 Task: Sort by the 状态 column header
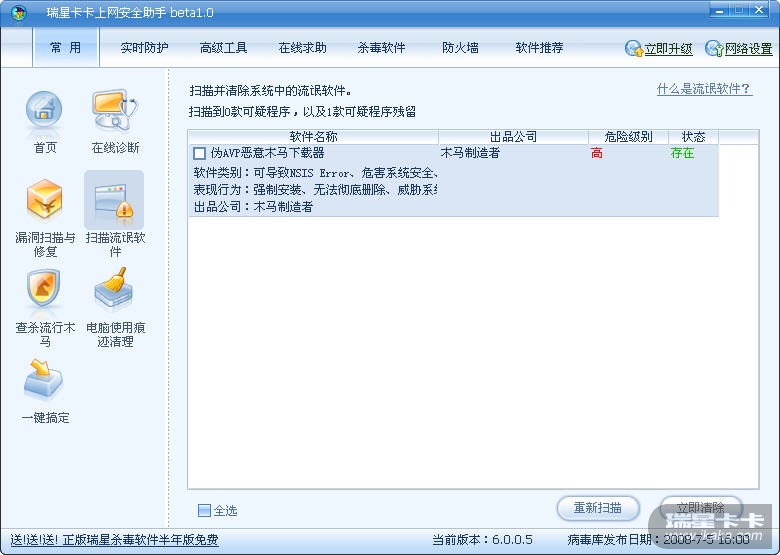point(693,137)
